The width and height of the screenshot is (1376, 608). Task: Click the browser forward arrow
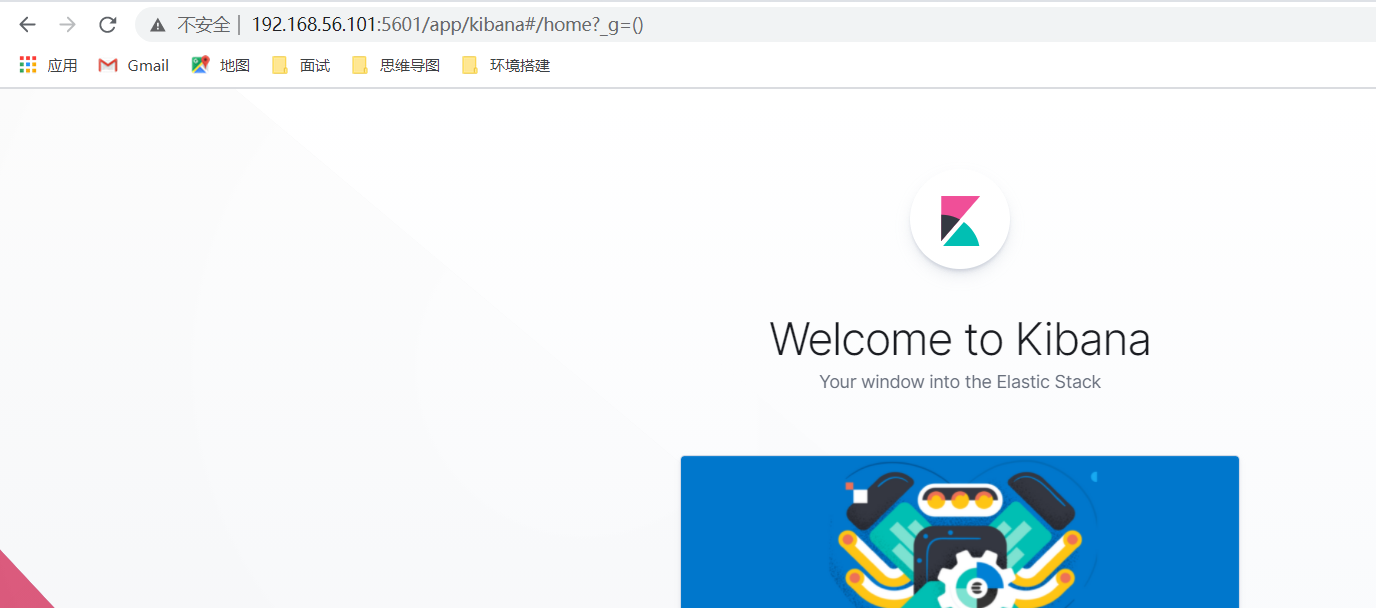67,25
